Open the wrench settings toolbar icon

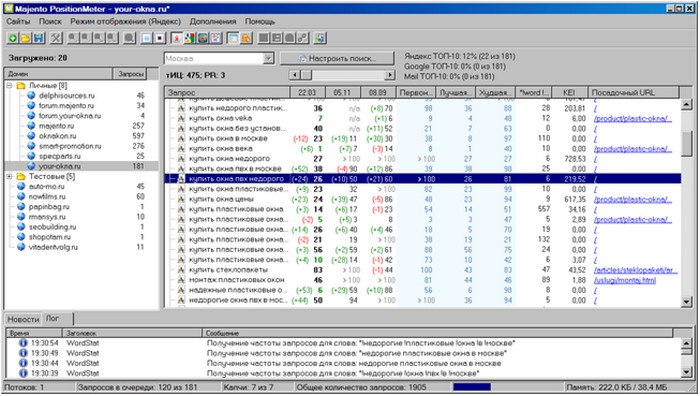(56, 38)
